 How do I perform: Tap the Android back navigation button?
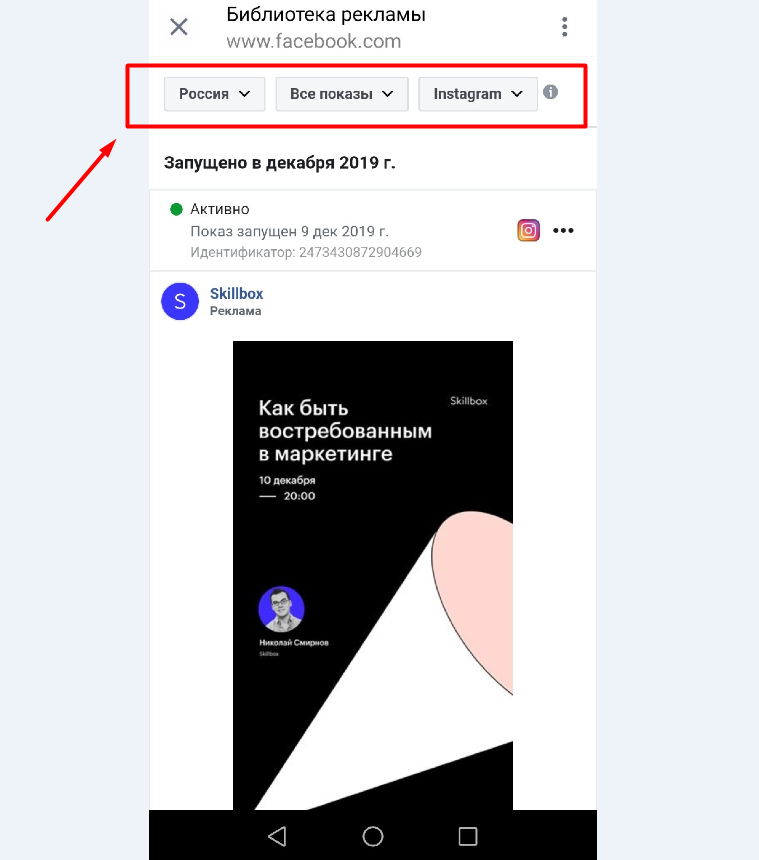(x=277, y=836)
